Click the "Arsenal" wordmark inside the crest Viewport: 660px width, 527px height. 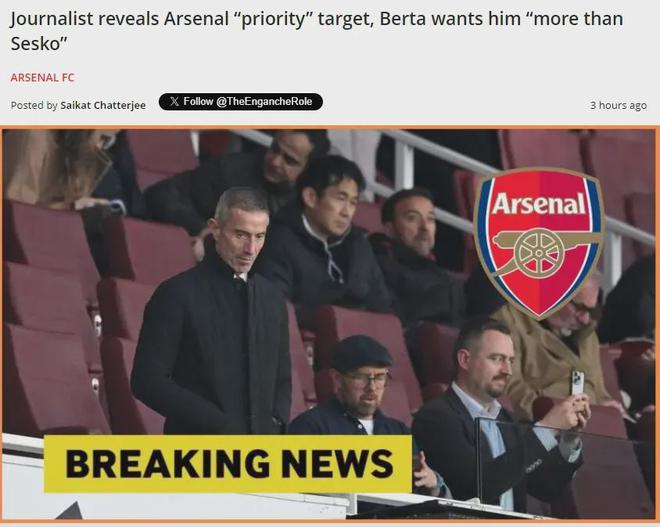click(538, 206)
